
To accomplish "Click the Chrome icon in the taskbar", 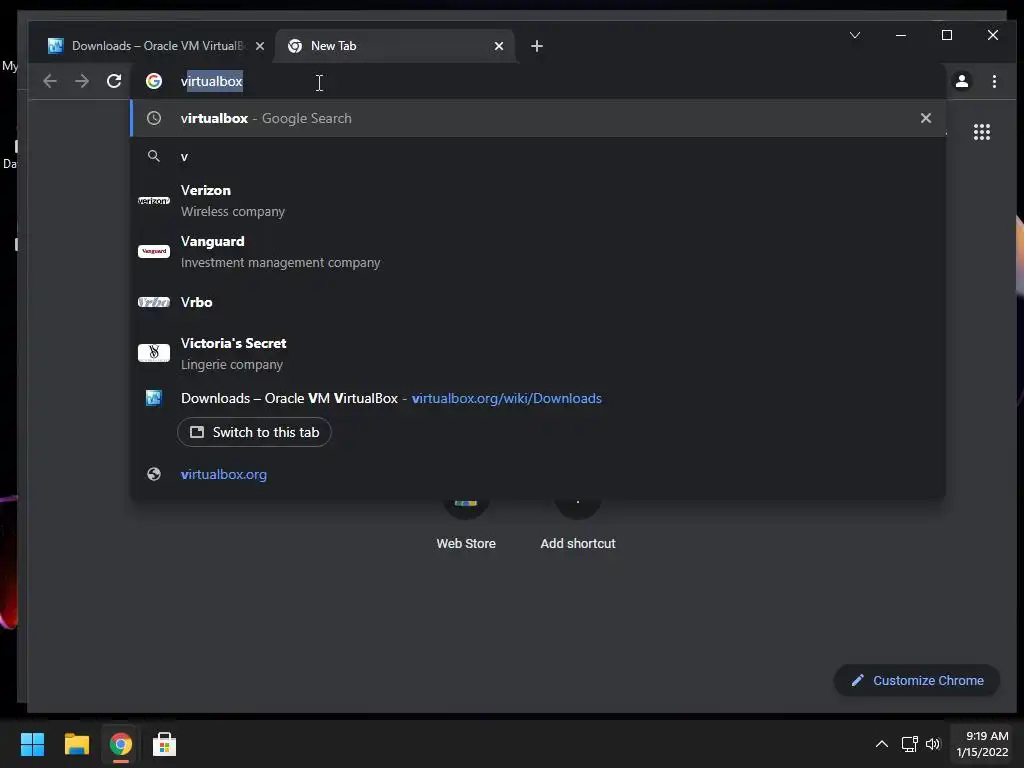I will click(121, 744).
